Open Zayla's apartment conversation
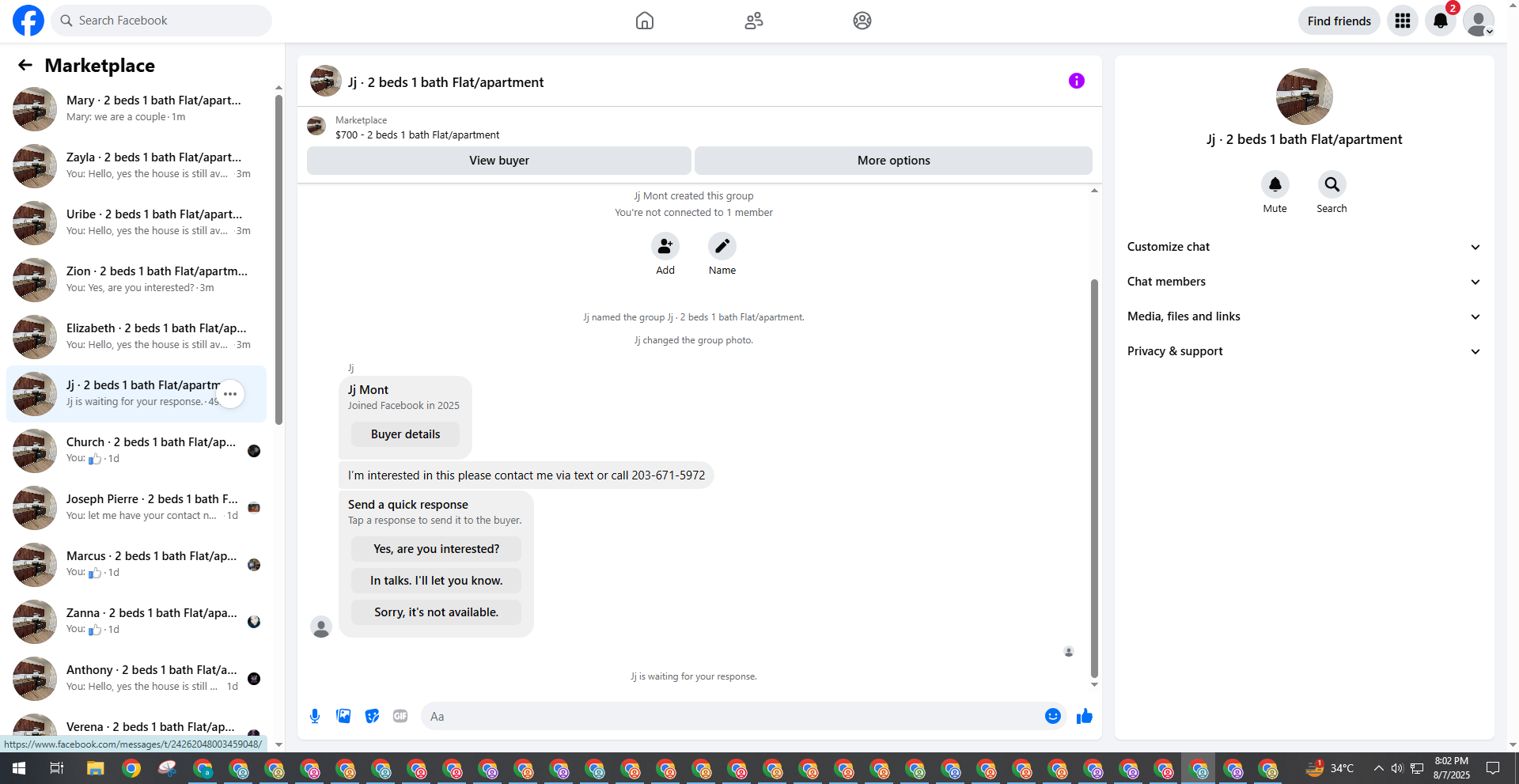 tap(136, 166)
